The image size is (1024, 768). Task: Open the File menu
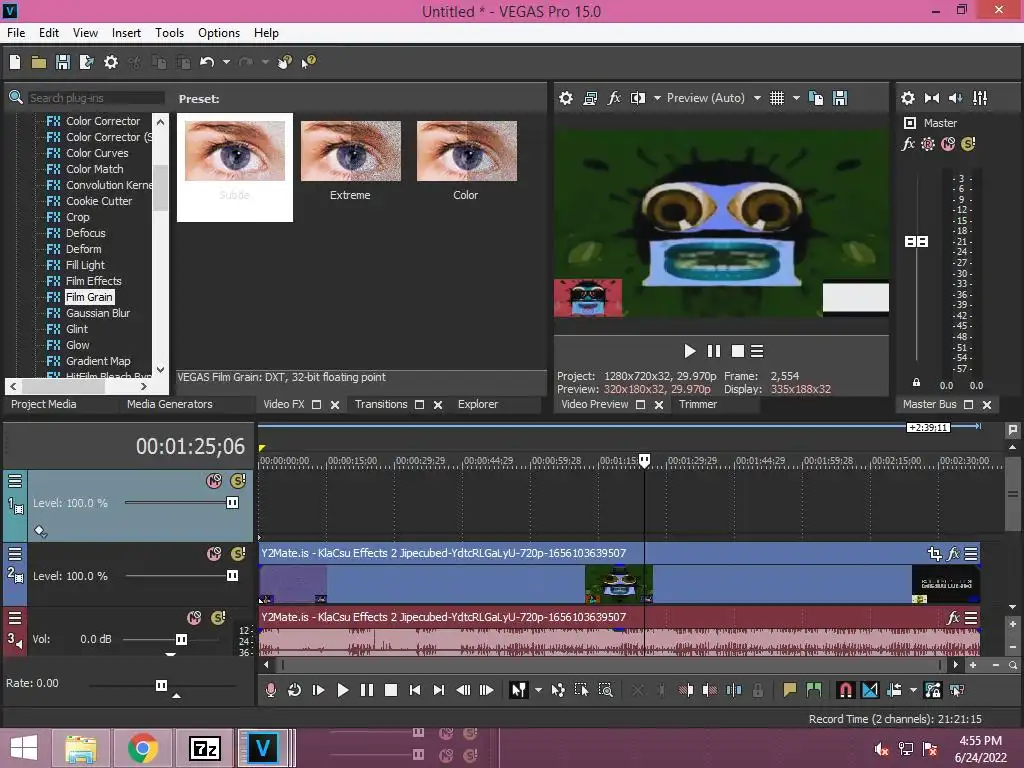(x=16, y=33)
